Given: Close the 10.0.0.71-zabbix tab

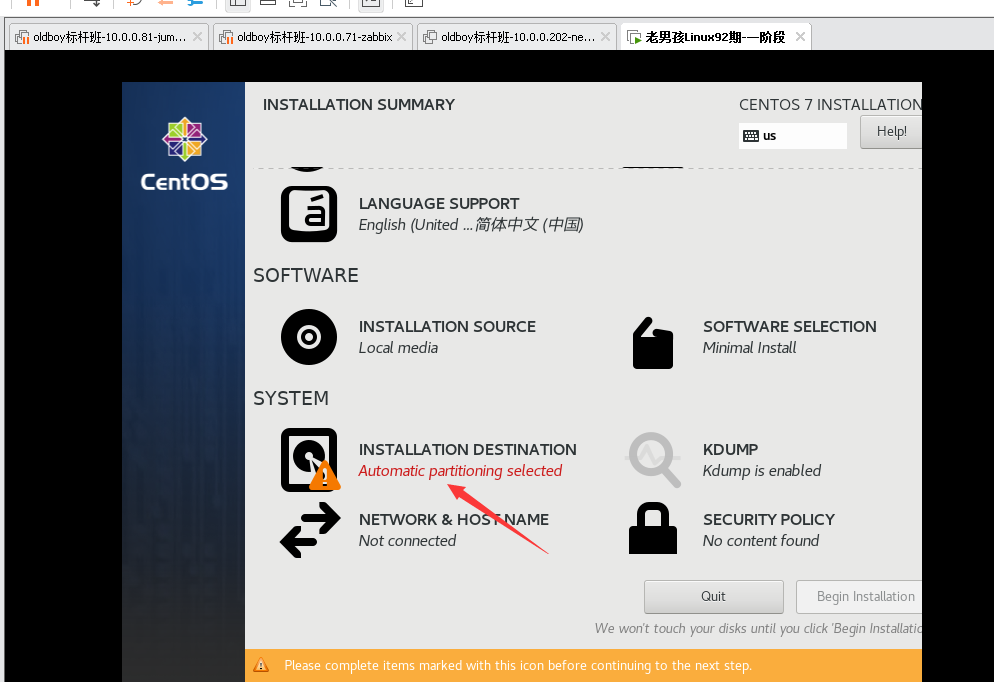Looking at the screenshot, I should click(x=401, y=37).
